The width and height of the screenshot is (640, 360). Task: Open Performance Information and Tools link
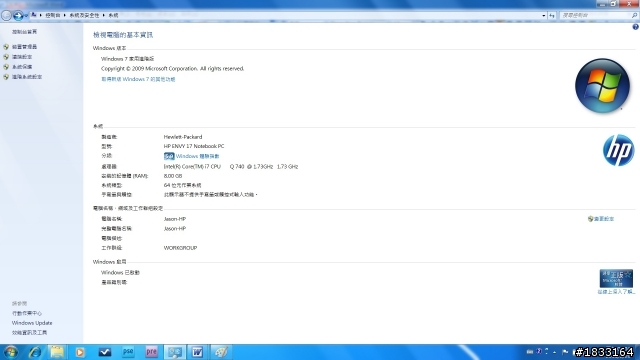pos(29,333)
